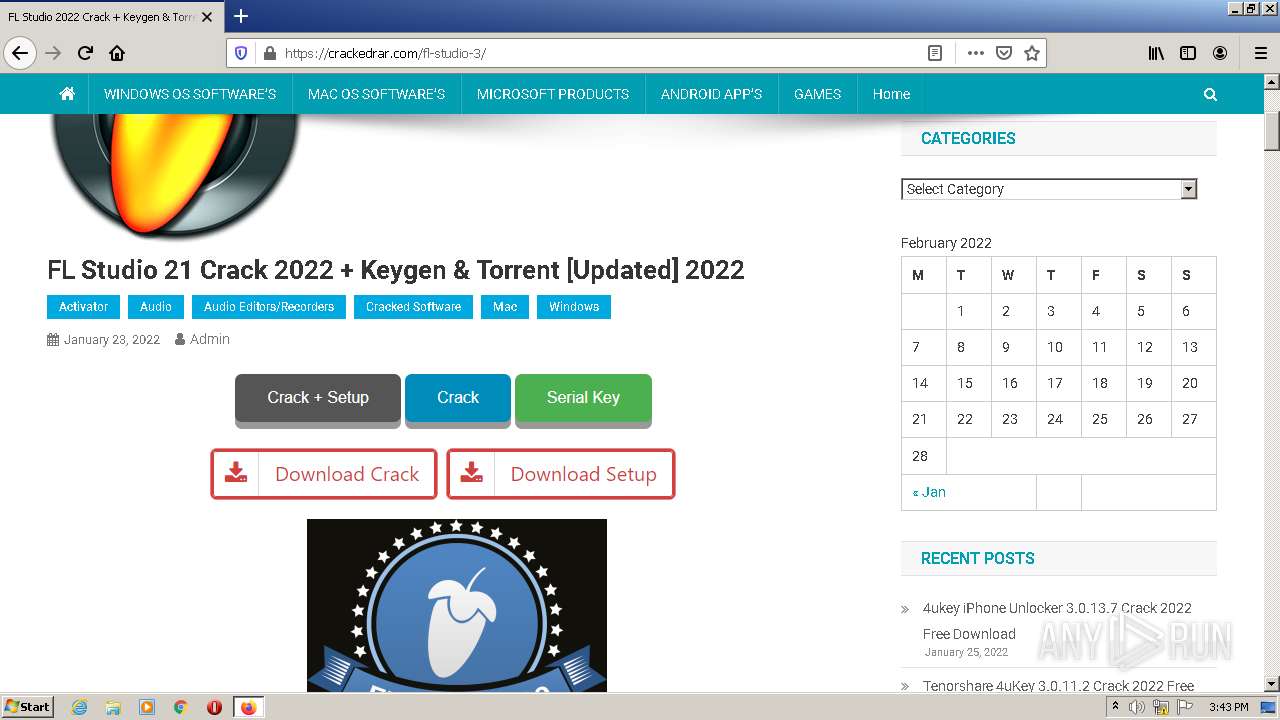Switch to Firefox taskbar button
The image size is (1280, 720).
pos(248,707)
